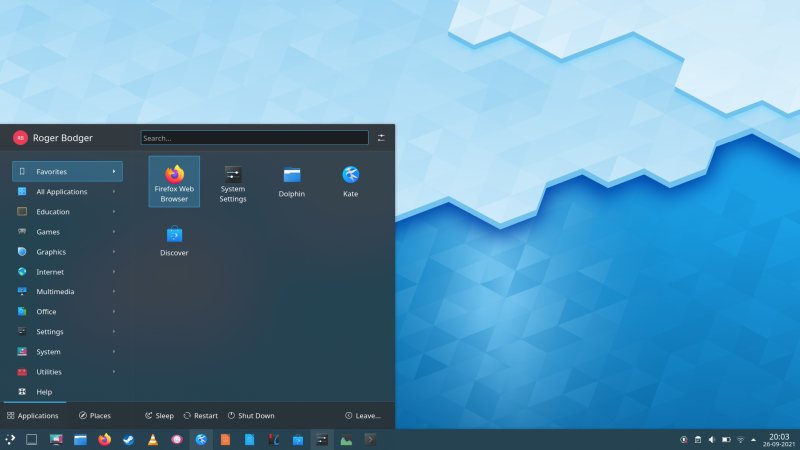Open the orange document app in taskbar
The width and height of the screenshot is (800, 450).
click(x=225, y=439)
